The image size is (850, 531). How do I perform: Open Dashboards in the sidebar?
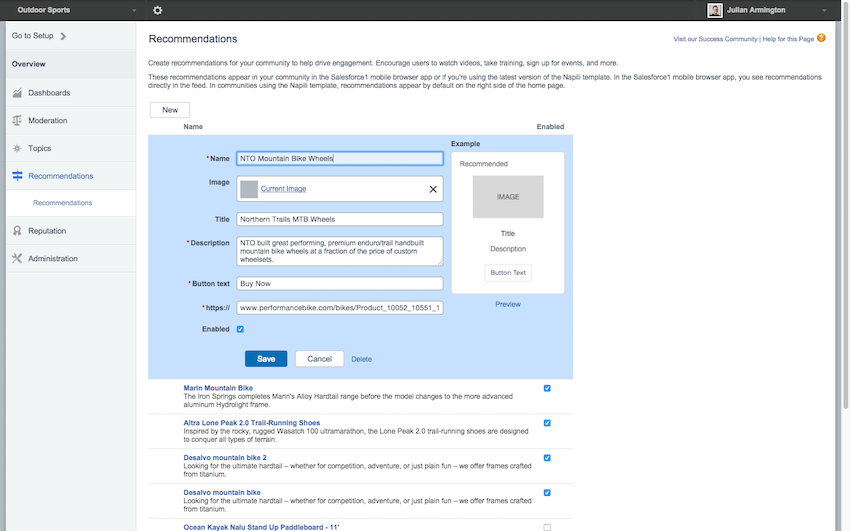[x=71, y=93]
